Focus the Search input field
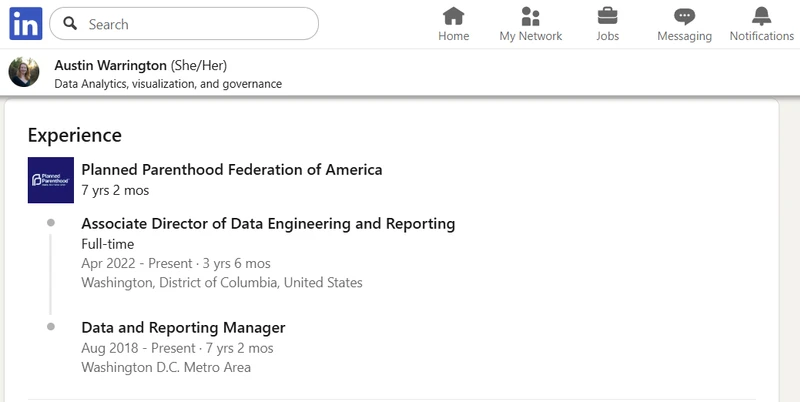Screen dimensions: 800x402 (190, 24)
